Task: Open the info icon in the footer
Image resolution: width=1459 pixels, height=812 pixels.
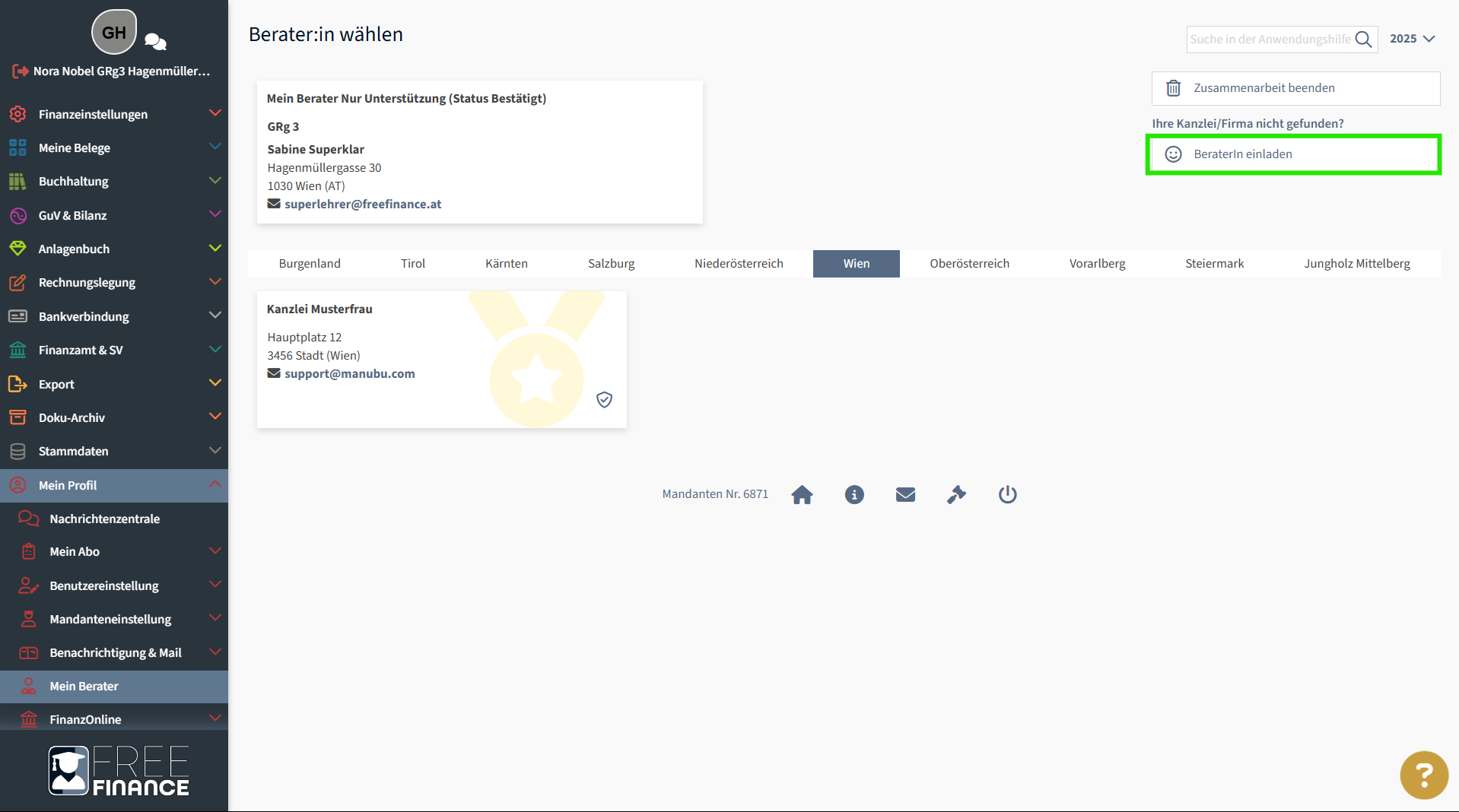Action: tap(854, 495)
